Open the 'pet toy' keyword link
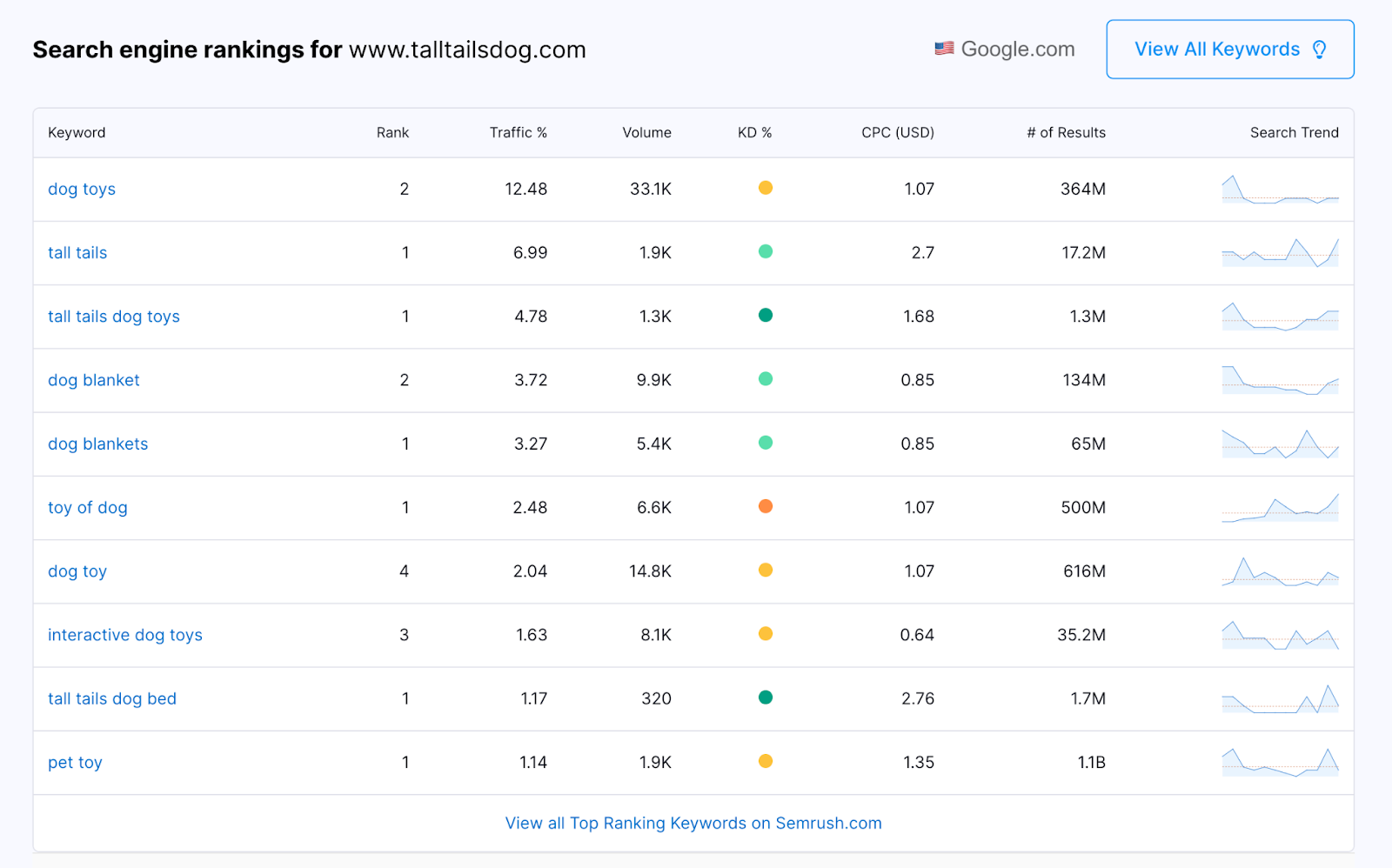 (76, 763)
